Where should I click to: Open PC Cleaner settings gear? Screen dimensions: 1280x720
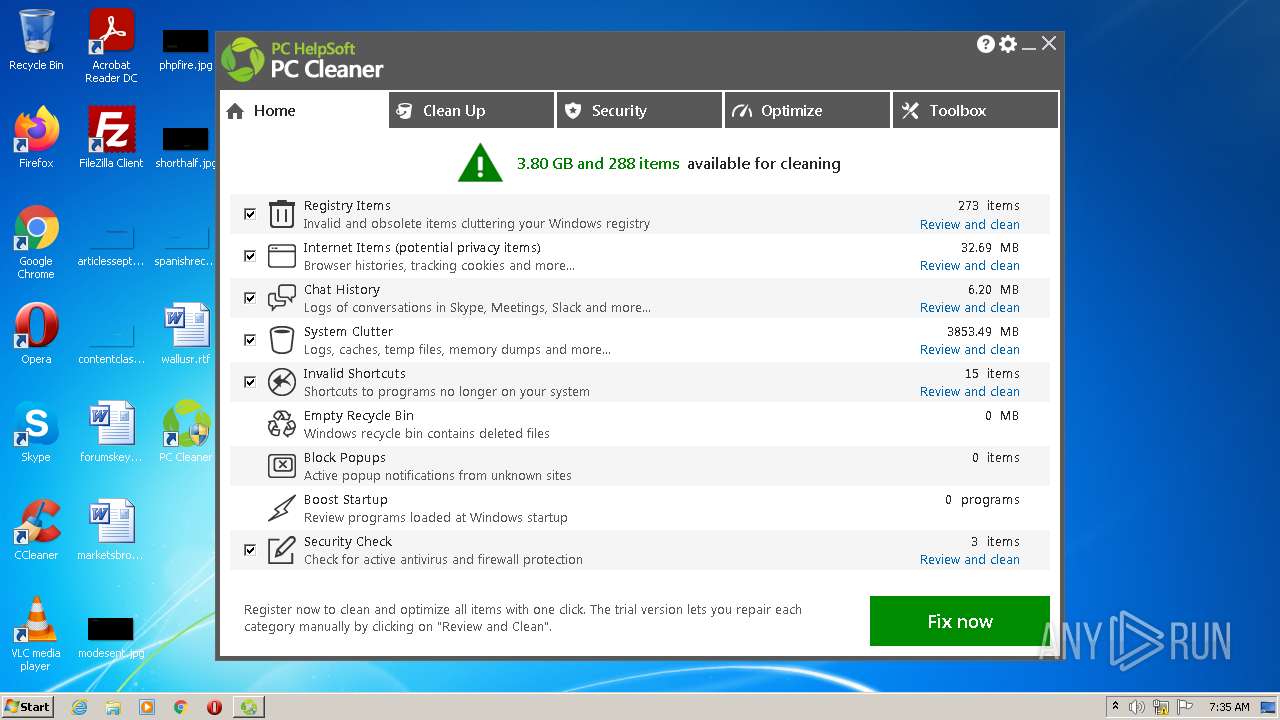(x=1008, y=44)
